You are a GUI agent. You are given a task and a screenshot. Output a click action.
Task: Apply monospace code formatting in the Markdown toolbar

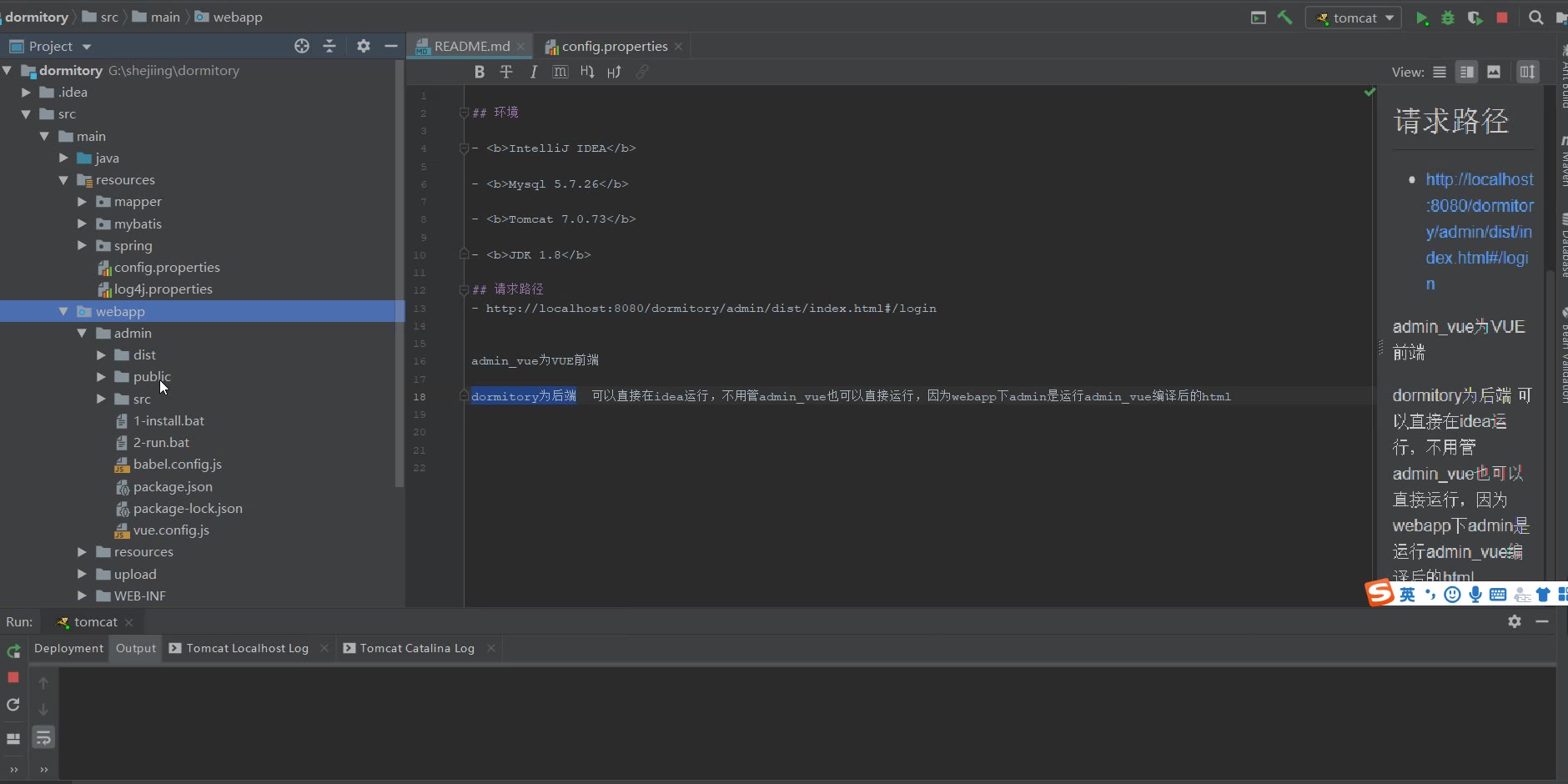(560, 72)
